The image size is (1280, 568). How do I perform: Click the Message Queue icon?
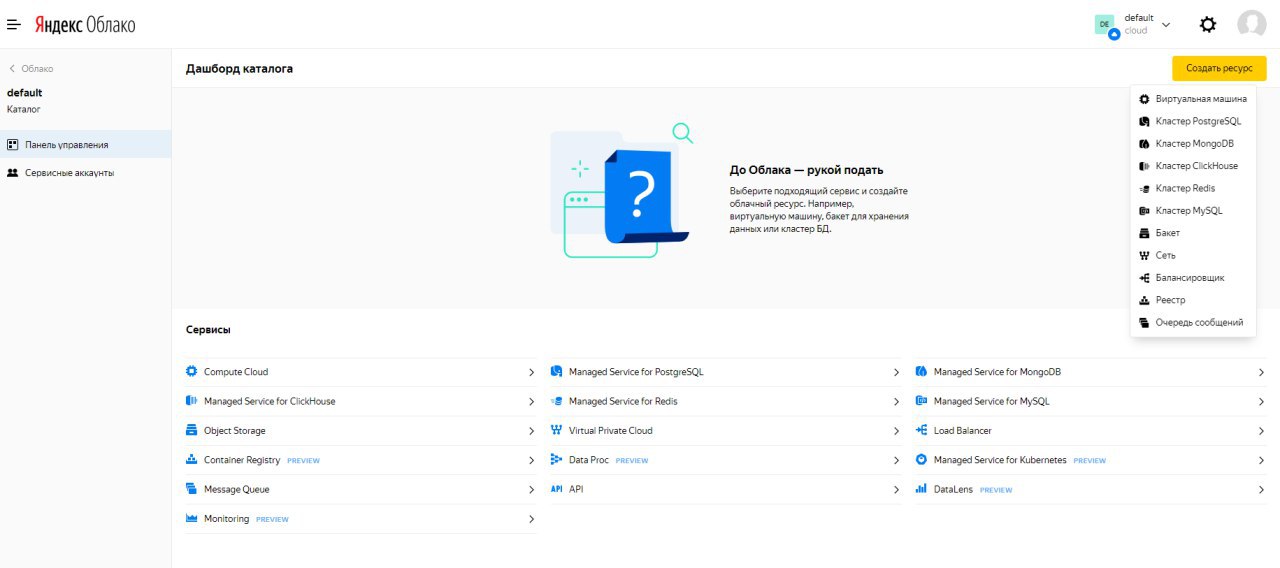tap(192, 490)
